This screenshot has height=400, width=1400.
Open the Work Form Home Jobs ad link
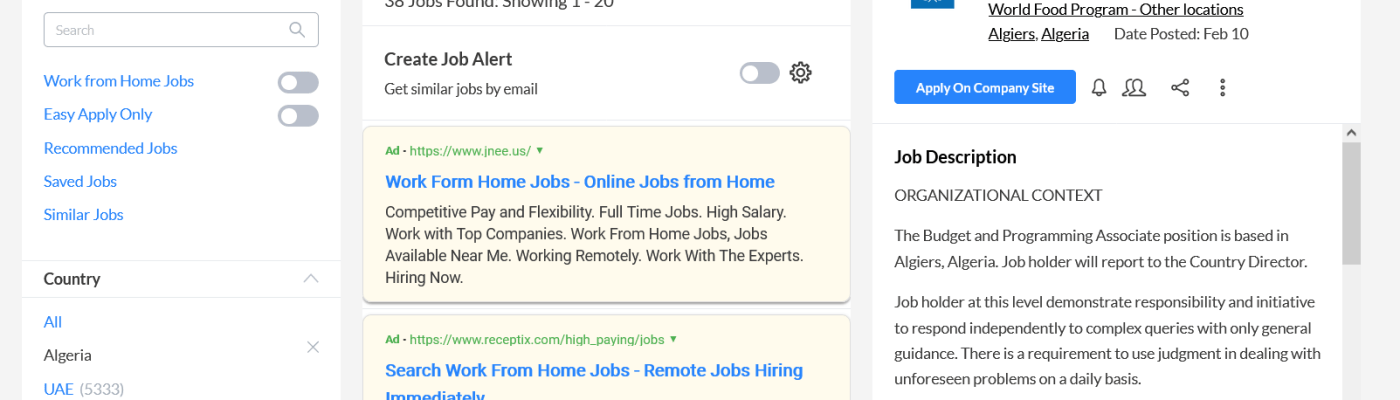pyautogui.click(x=579, y=182)
